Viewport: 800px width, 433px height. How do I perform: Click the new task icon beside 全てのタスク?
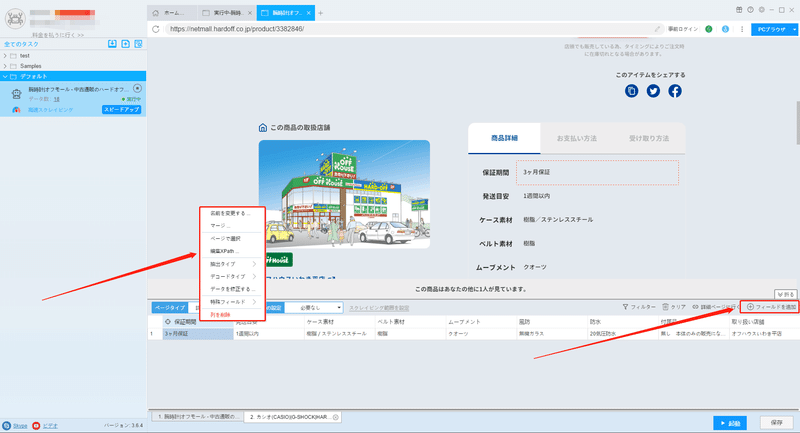click(x=126, y=44)
